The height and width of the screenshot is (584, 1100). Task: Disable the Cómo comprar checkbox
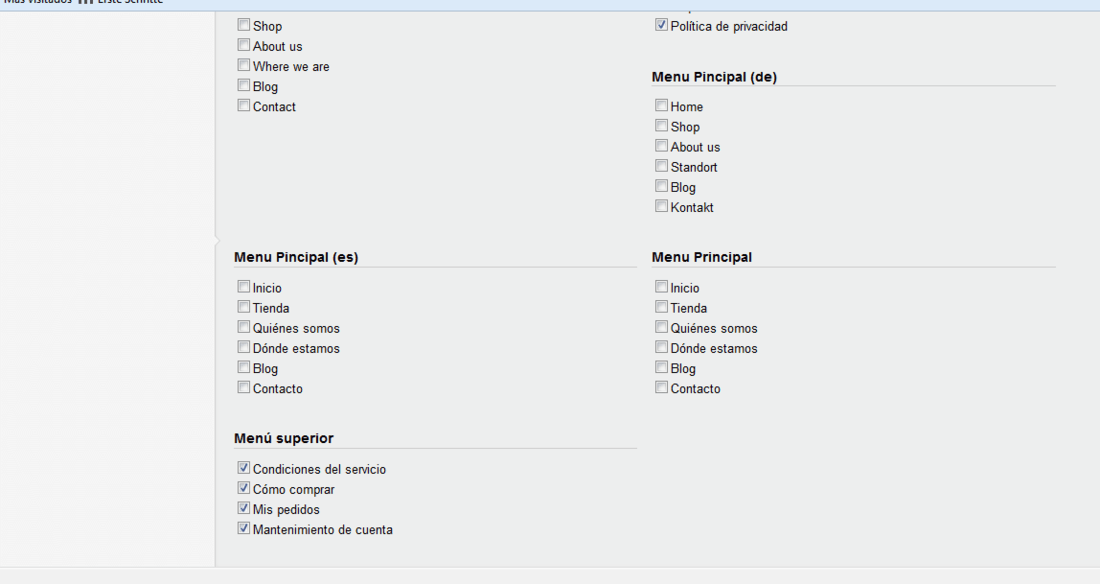(x=243, y=489)
